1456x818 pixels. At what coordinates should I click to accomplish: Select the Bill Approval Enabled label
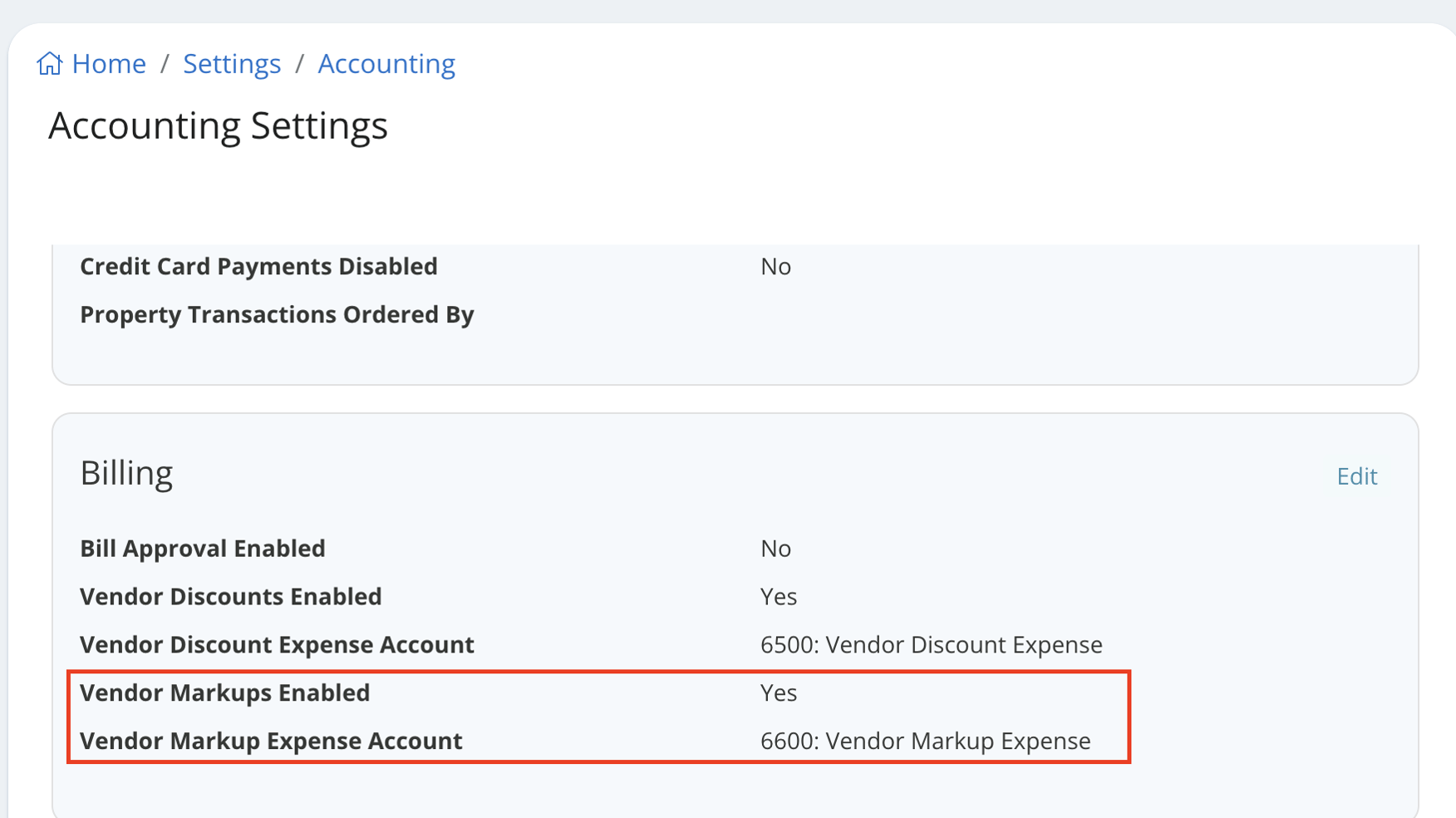tap(203, 548)
